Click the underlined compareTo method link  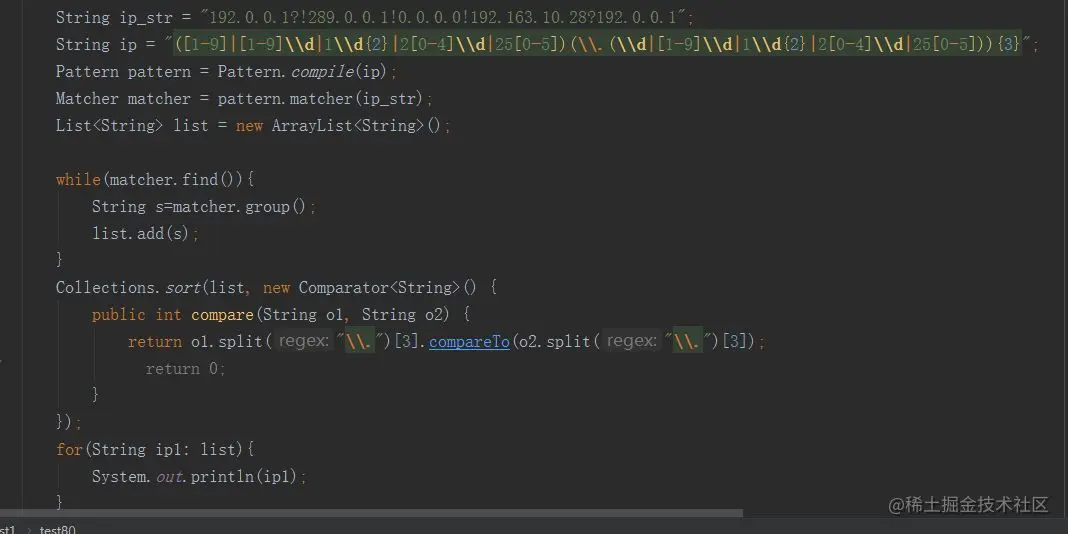click(469, 342)
